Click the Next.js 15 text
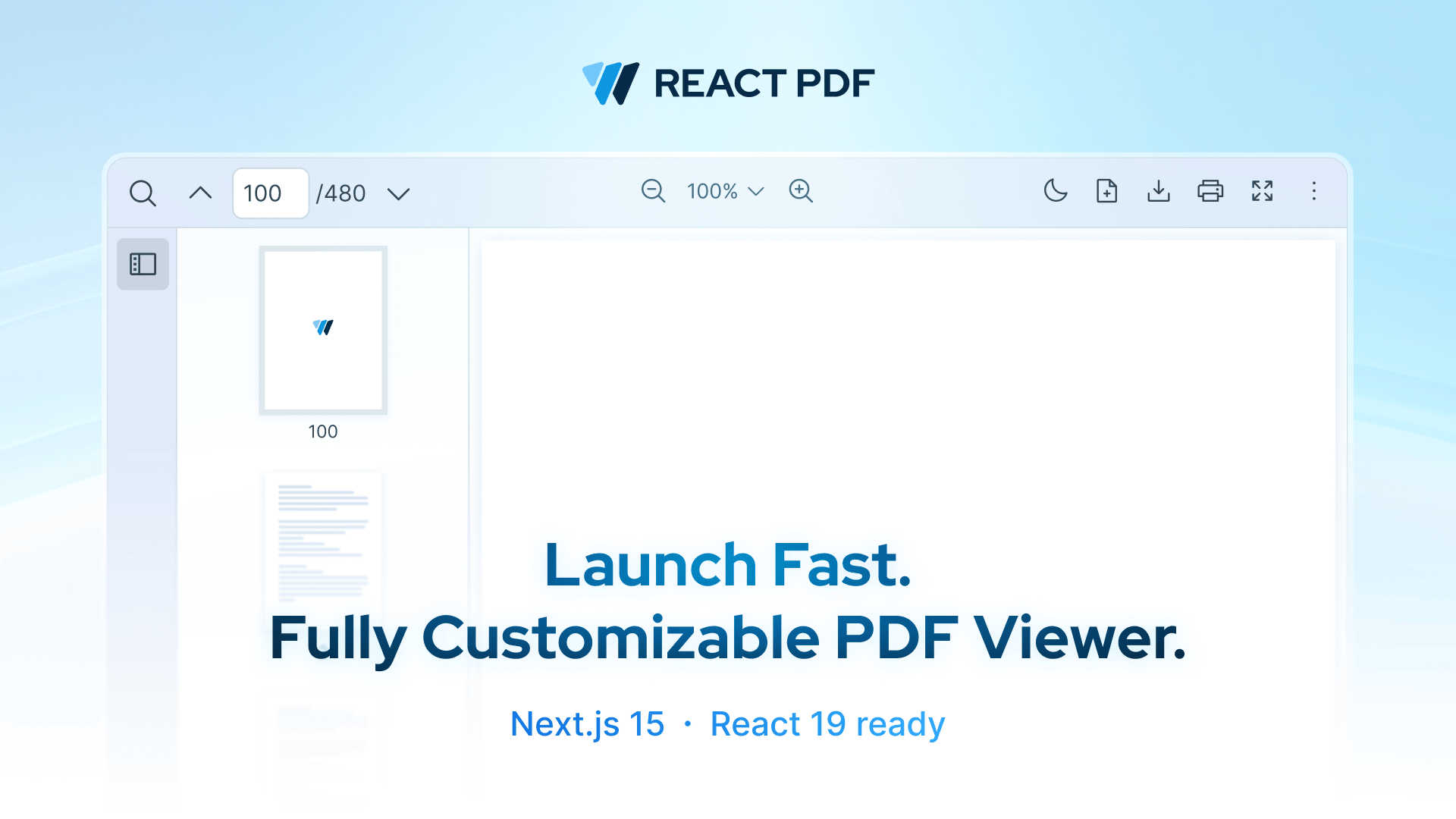The height and width of the screenshot is (819, 1456). (587, 724)
